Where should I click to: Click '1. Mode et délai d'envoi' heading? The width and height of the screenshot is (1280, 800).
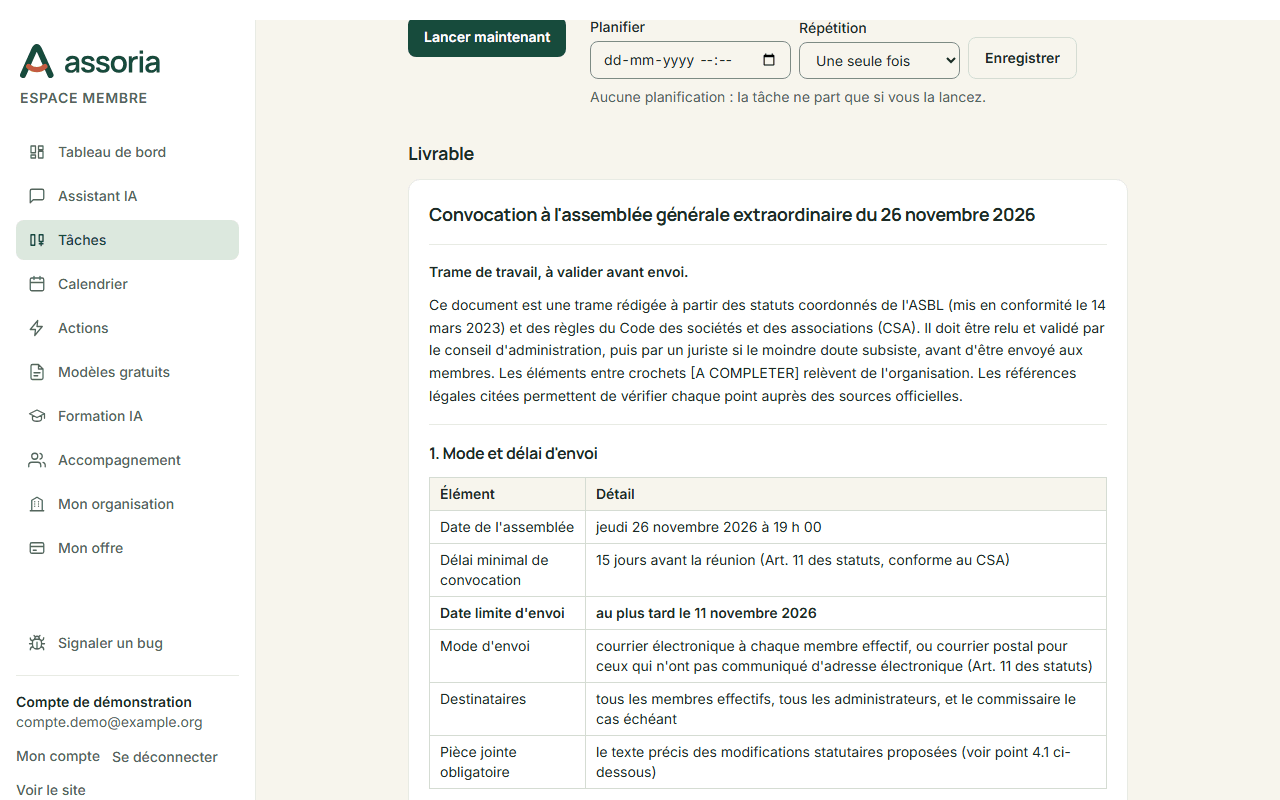click(513, 453)
